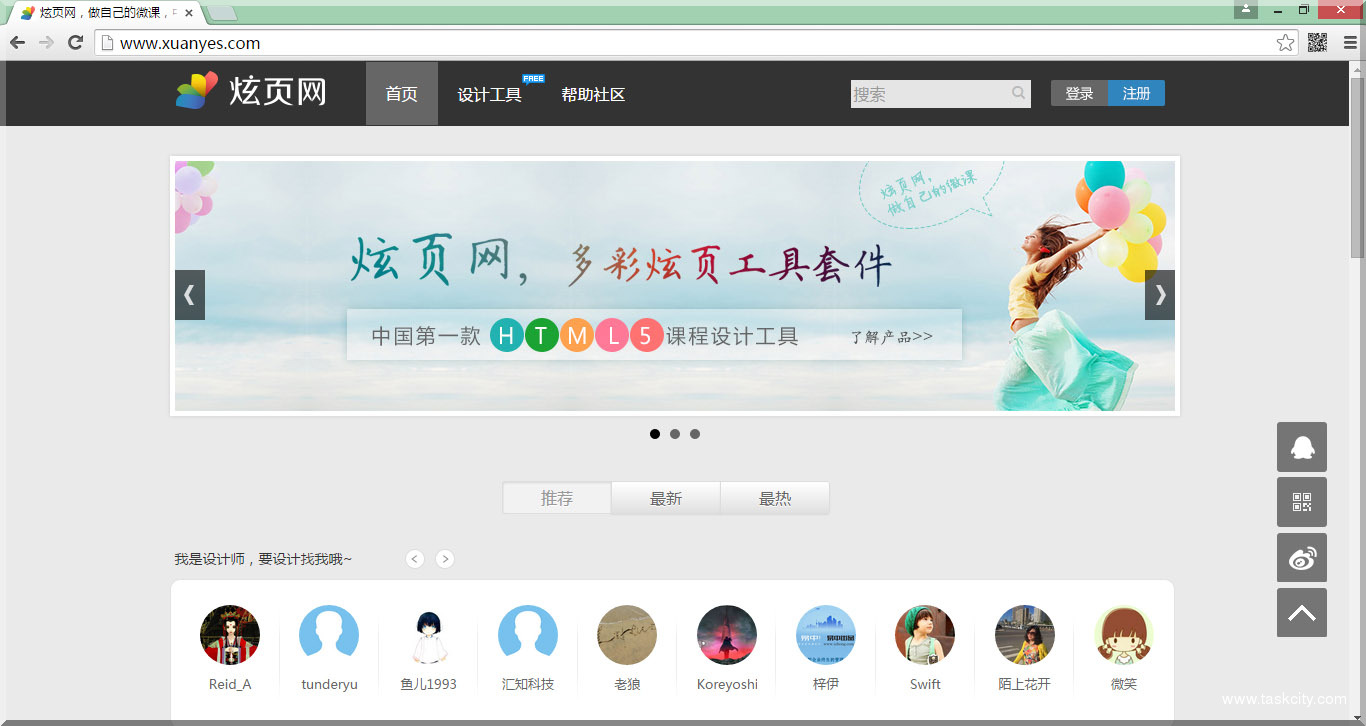Select the first carousel dot indicator
The image size is (1366, 726).
(x=655, y=434)
